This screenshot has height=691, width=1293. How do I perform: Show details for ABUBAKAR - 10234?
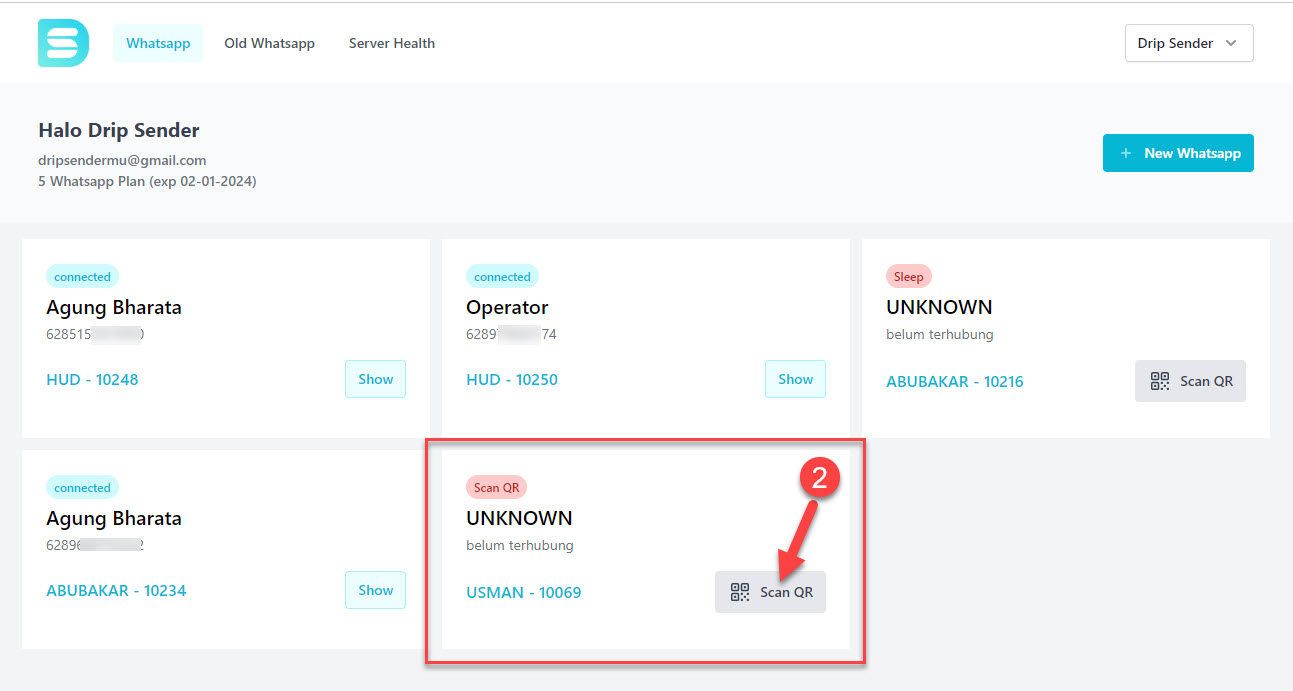[376, 590]
